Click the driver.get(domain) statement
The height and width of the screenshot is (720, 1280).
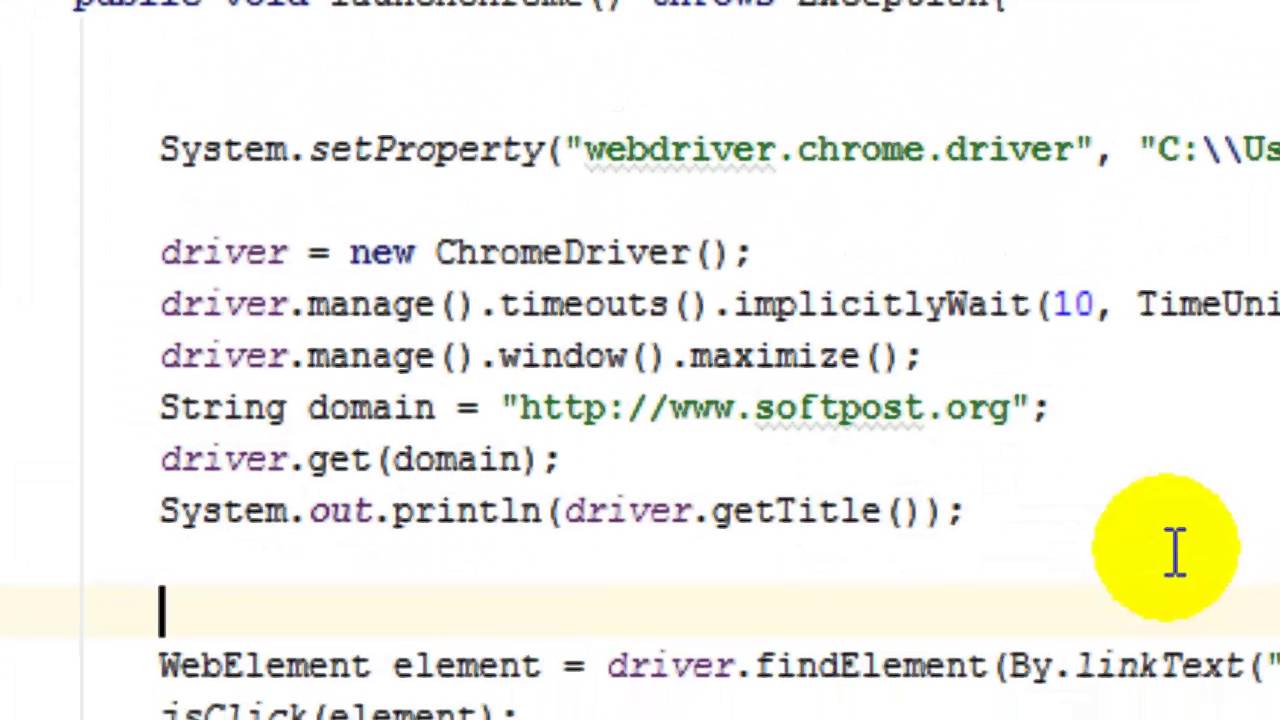[x=359, y=460]
